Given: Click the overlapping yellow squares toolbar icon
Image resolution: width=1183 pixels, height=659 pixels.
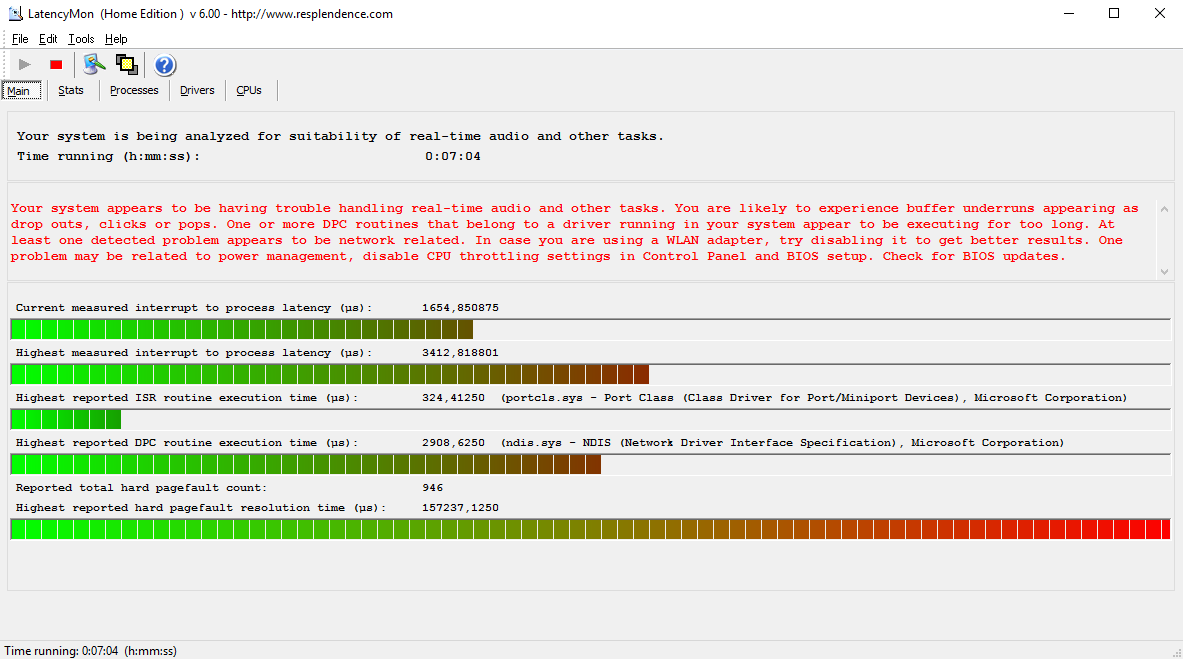Looking at the screenshot, I should [126, 65].
